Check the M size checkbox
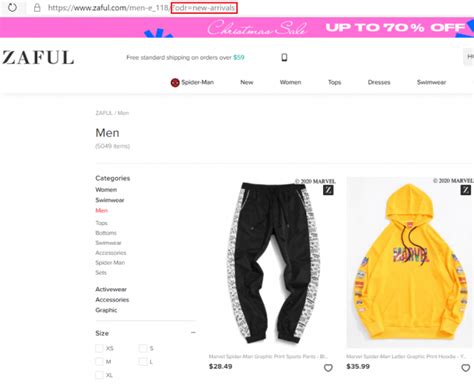 (99, 362)
